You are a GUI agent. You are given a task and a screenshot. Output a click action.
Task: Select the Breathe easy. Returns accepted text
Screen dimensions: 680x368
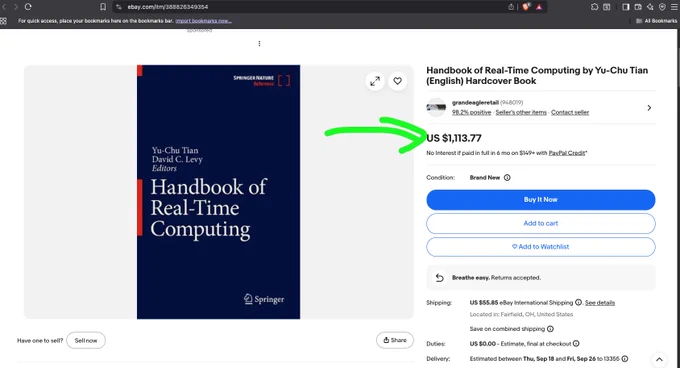click(x=496, y=278)
